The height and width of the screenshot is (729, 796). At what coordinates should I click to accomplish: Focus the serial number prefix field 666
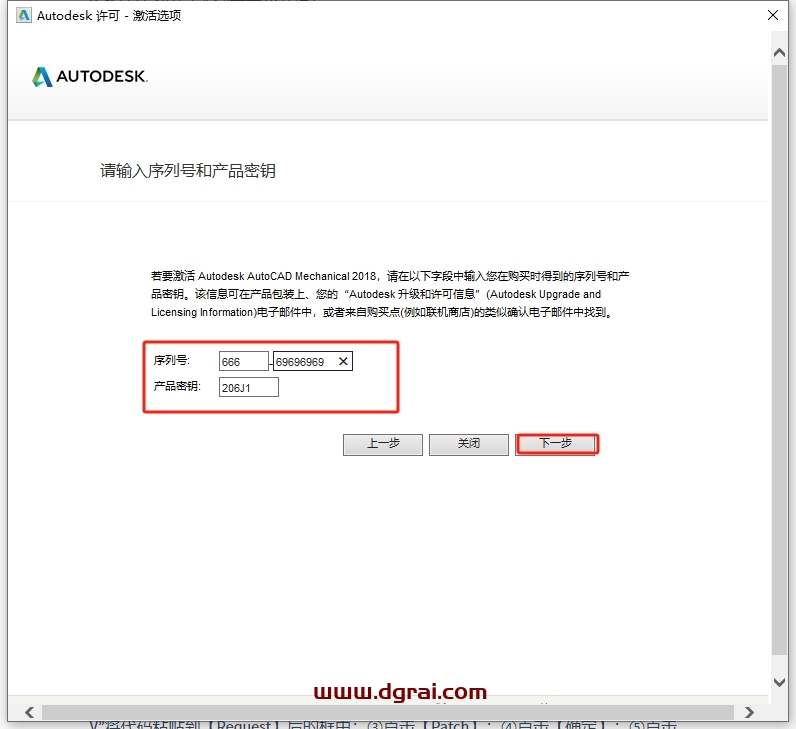tap(243, 361)
